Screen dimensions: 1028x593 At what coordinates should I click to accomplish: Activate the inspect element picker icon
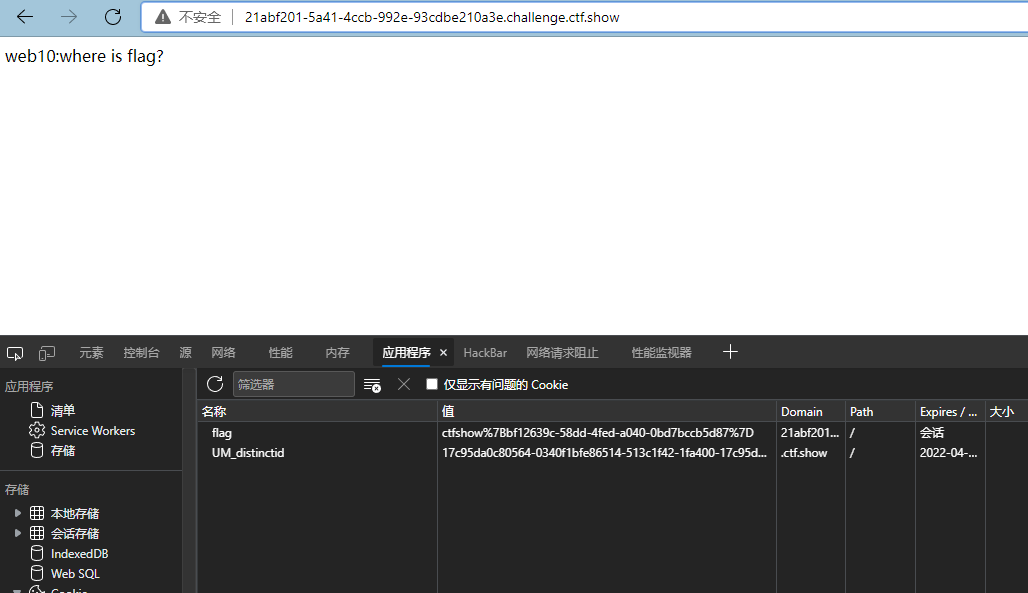coord(15,353)
